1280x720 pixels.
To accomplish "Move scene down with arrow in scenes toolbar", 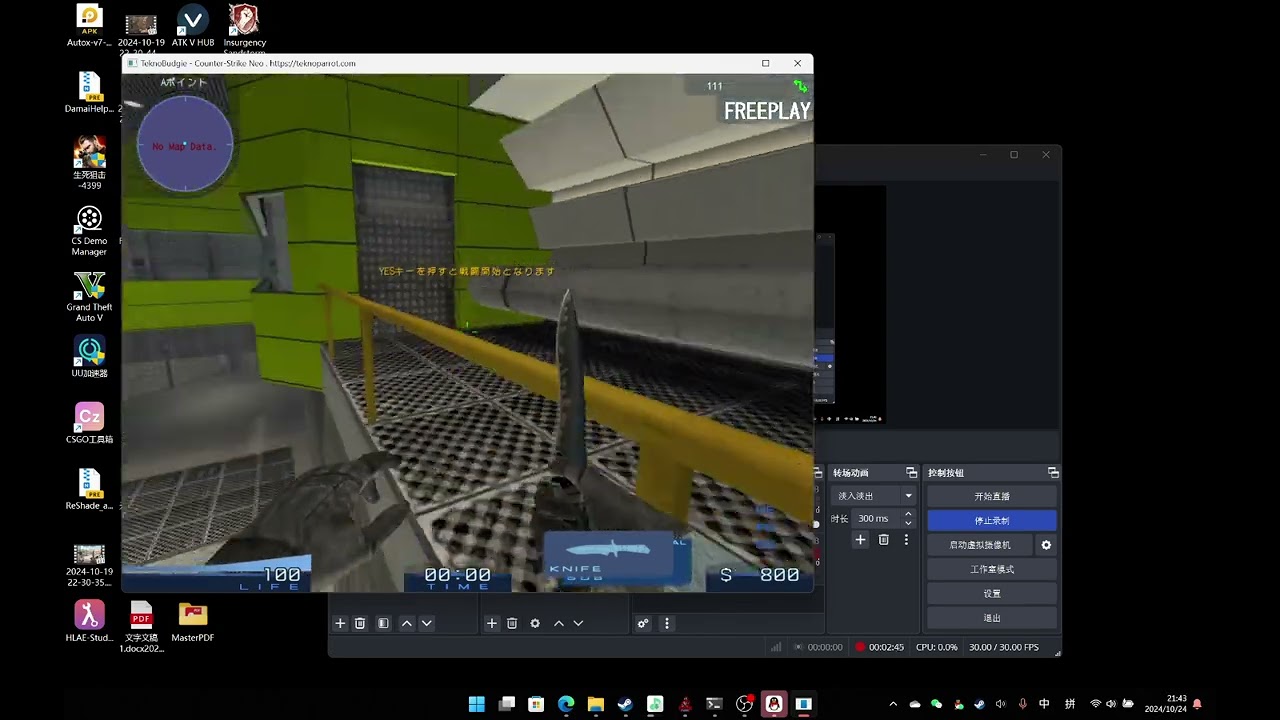I will tap(426, 623).
